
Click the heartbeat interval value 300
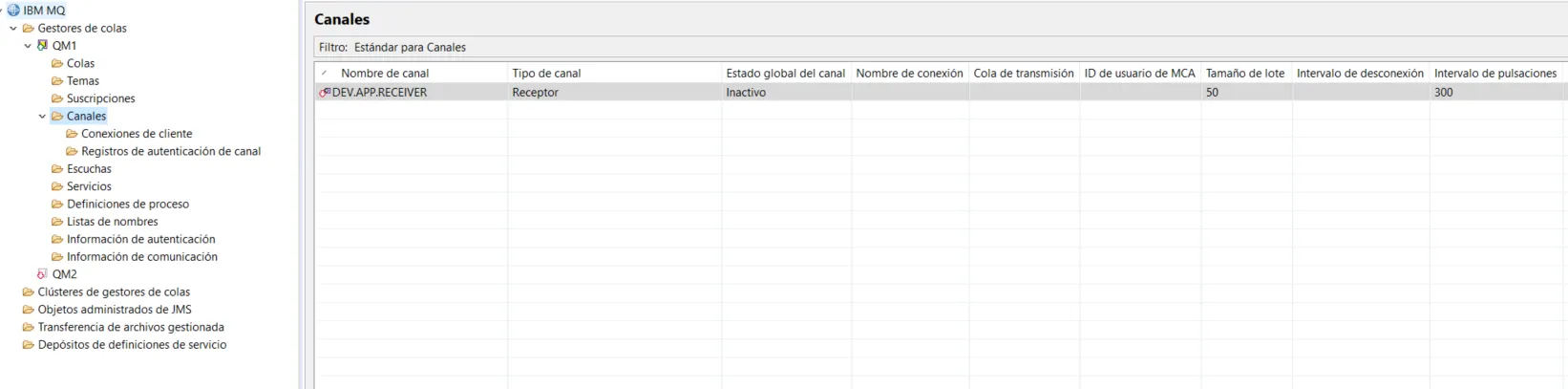(x=1444, y=93)
